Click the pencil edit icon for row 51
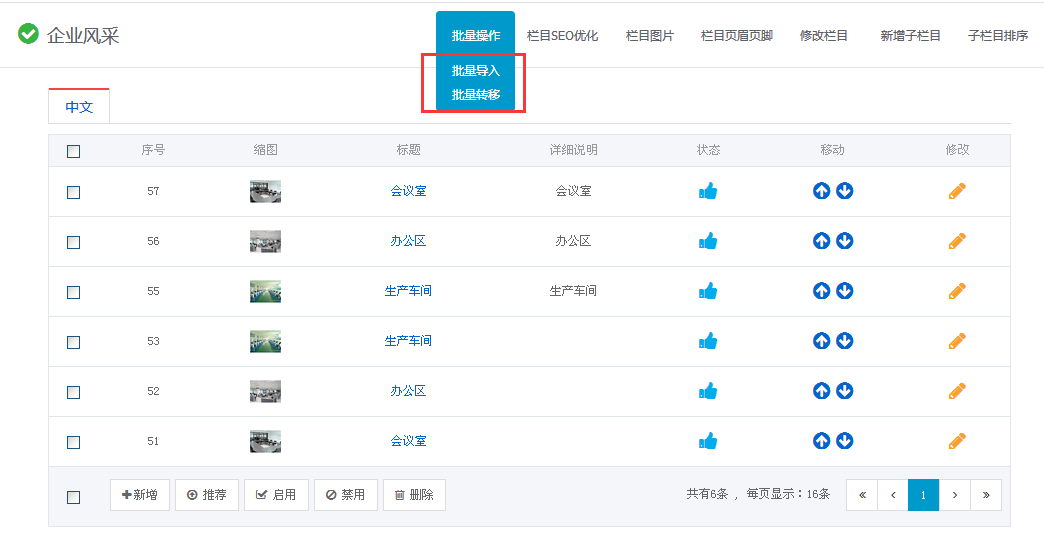 coord(957,441)
